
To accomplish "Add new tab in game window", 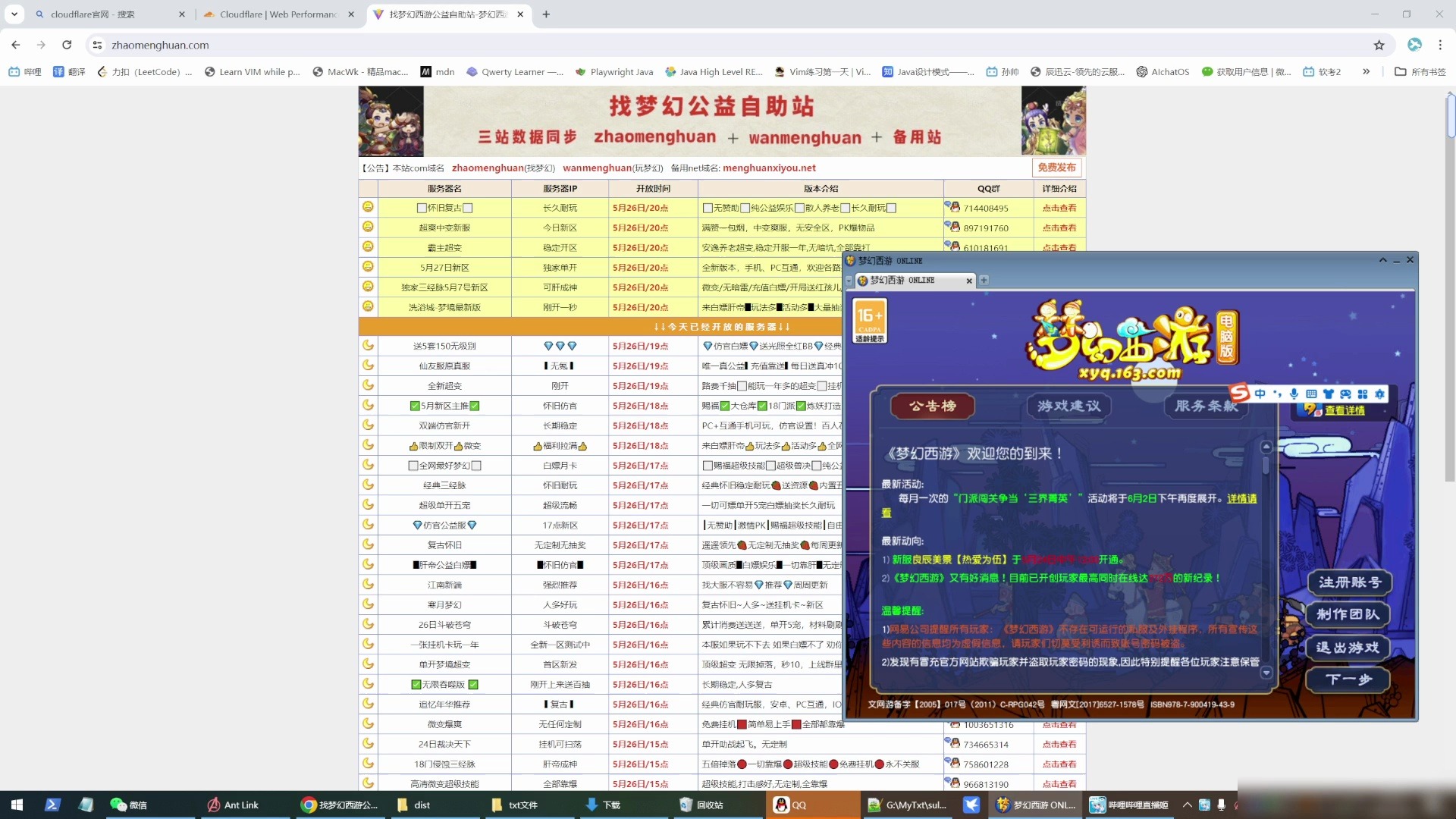I will pos(984,280).
